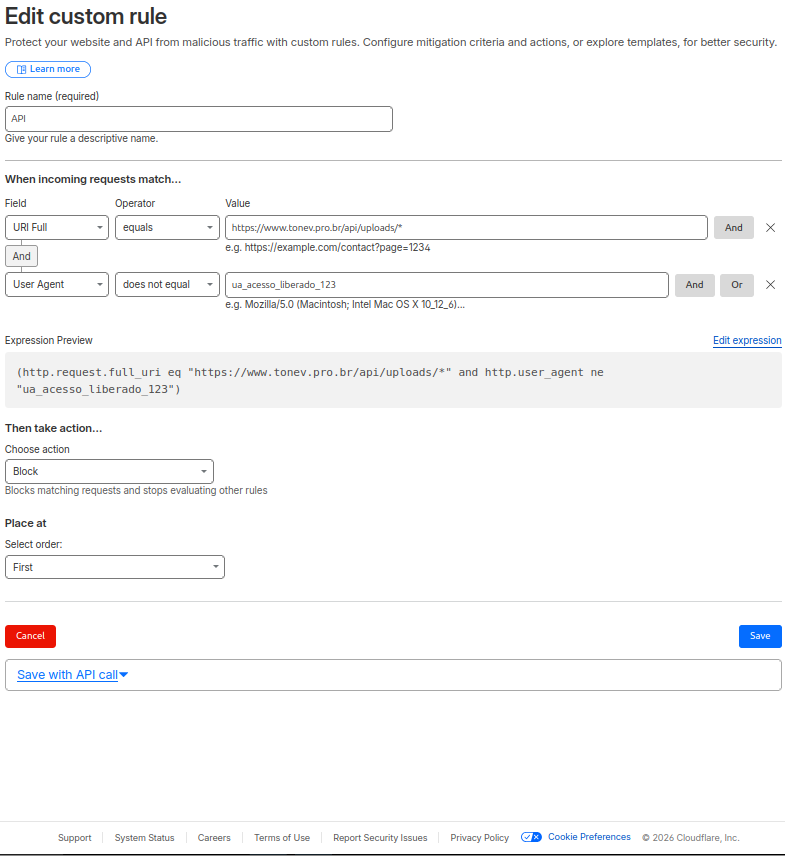The width and height of the screenshot is (785, 856).
Task: Click the User Agent value text field
Action: point(447,285)
